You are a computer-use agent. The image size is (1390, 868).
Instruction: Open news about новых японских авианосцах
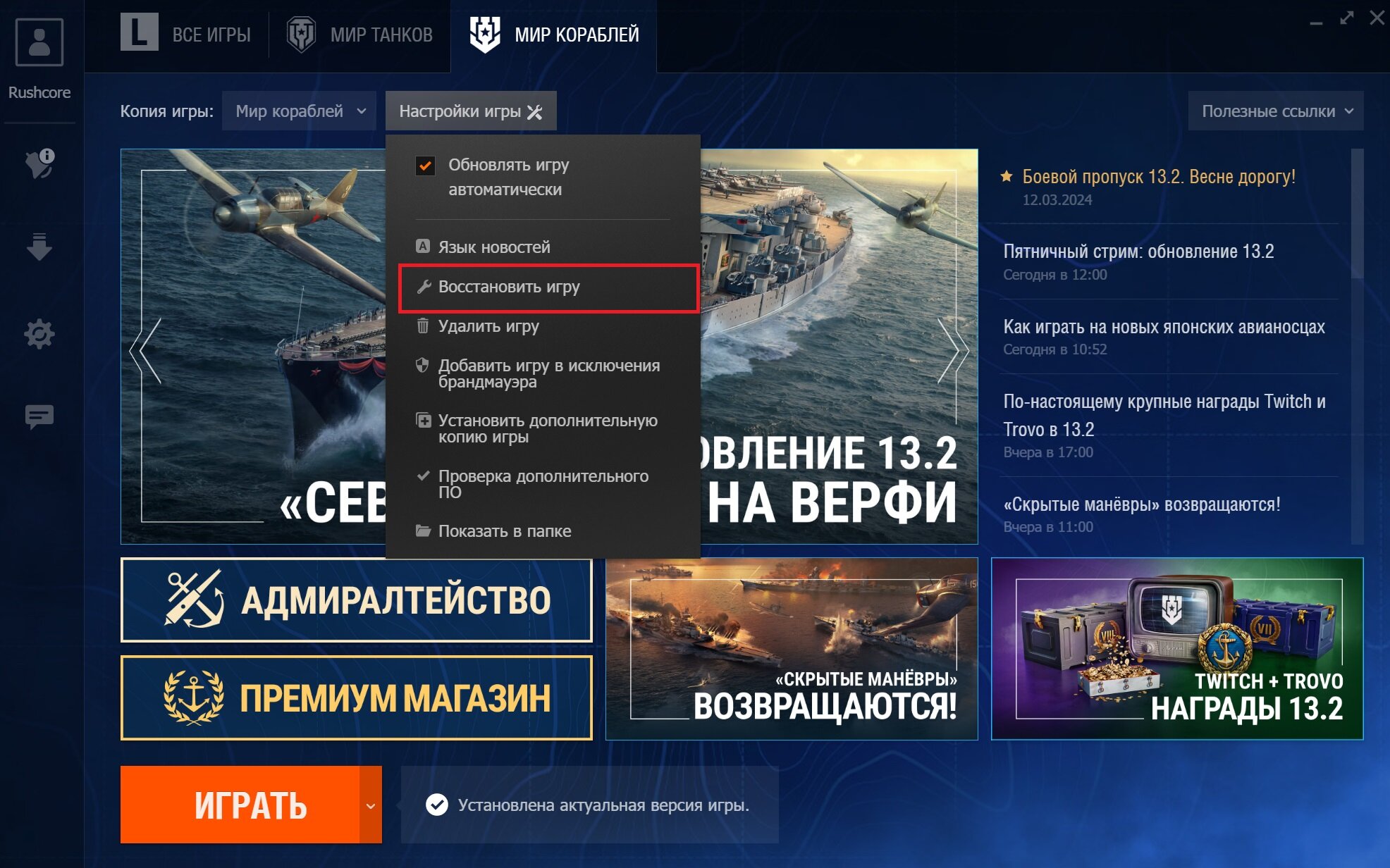point(1164,326)
